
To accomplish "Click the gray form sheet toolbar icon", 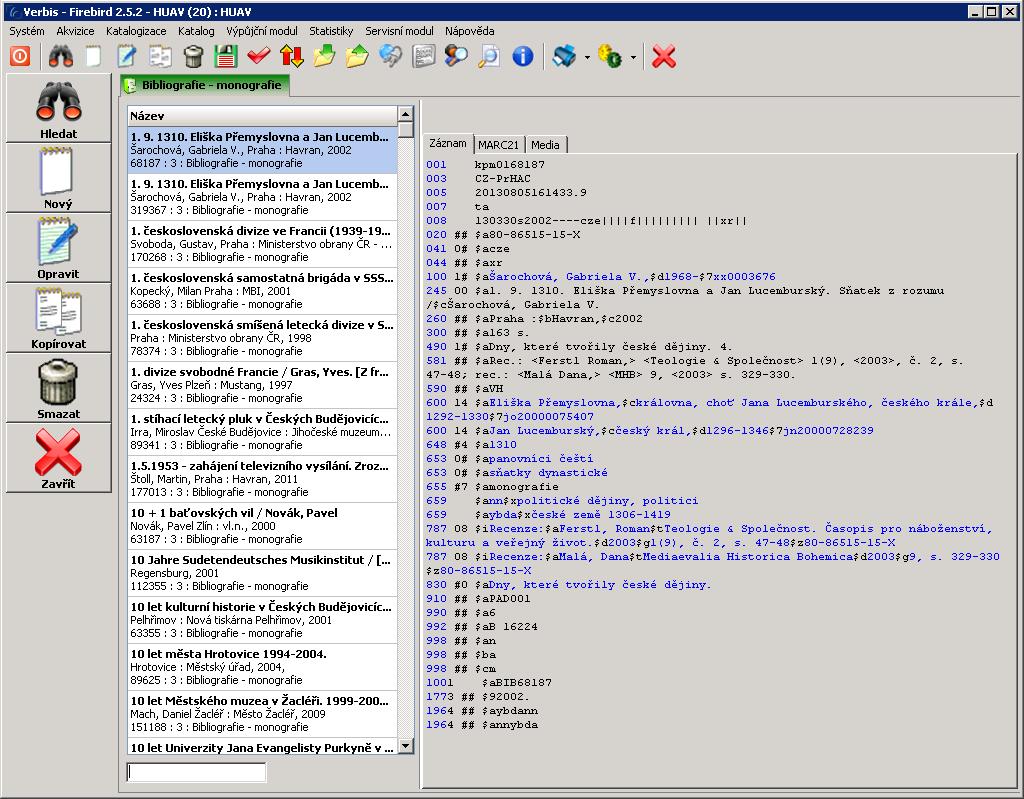I will [424, 56].
